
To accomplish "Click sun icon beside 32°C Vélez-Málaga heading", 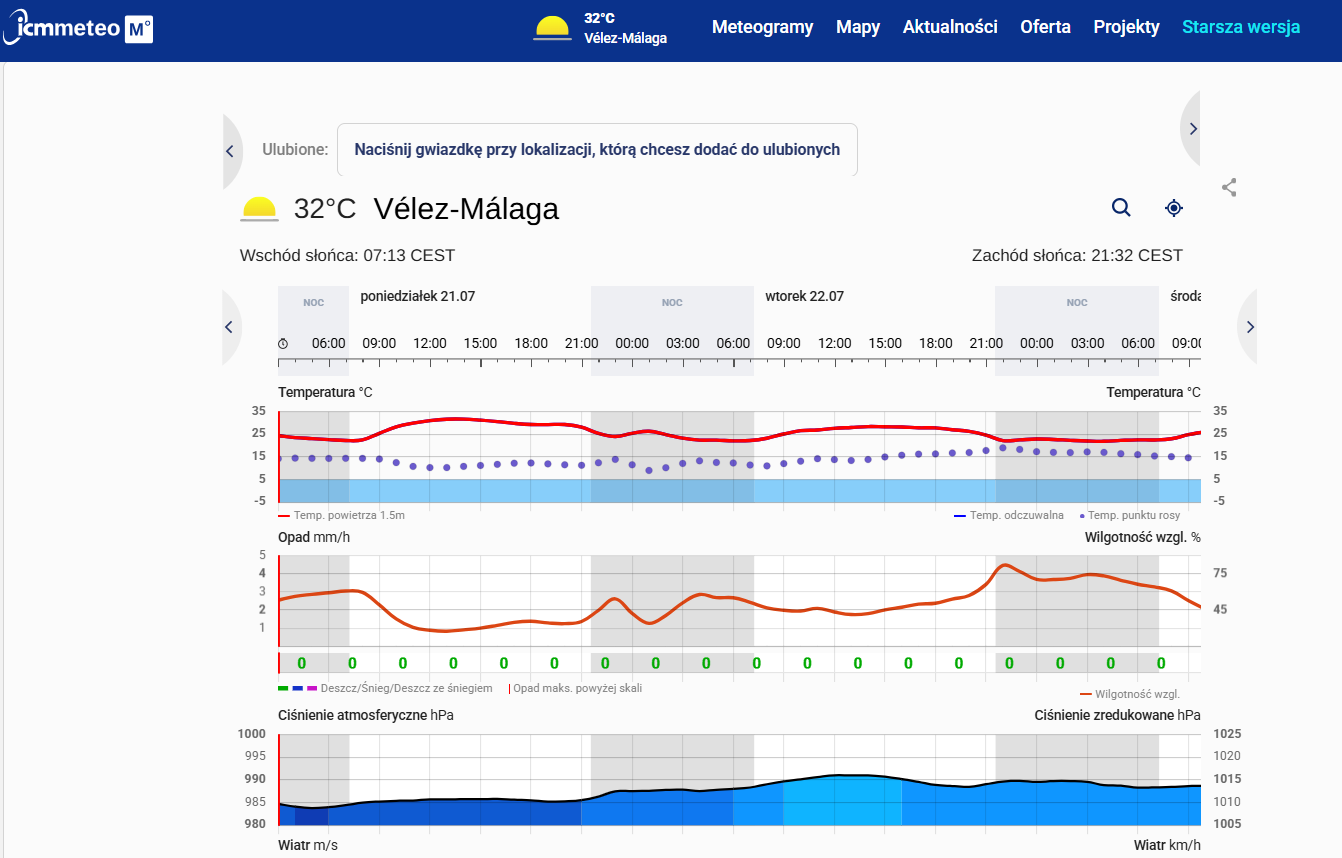I will pos(259,209).
